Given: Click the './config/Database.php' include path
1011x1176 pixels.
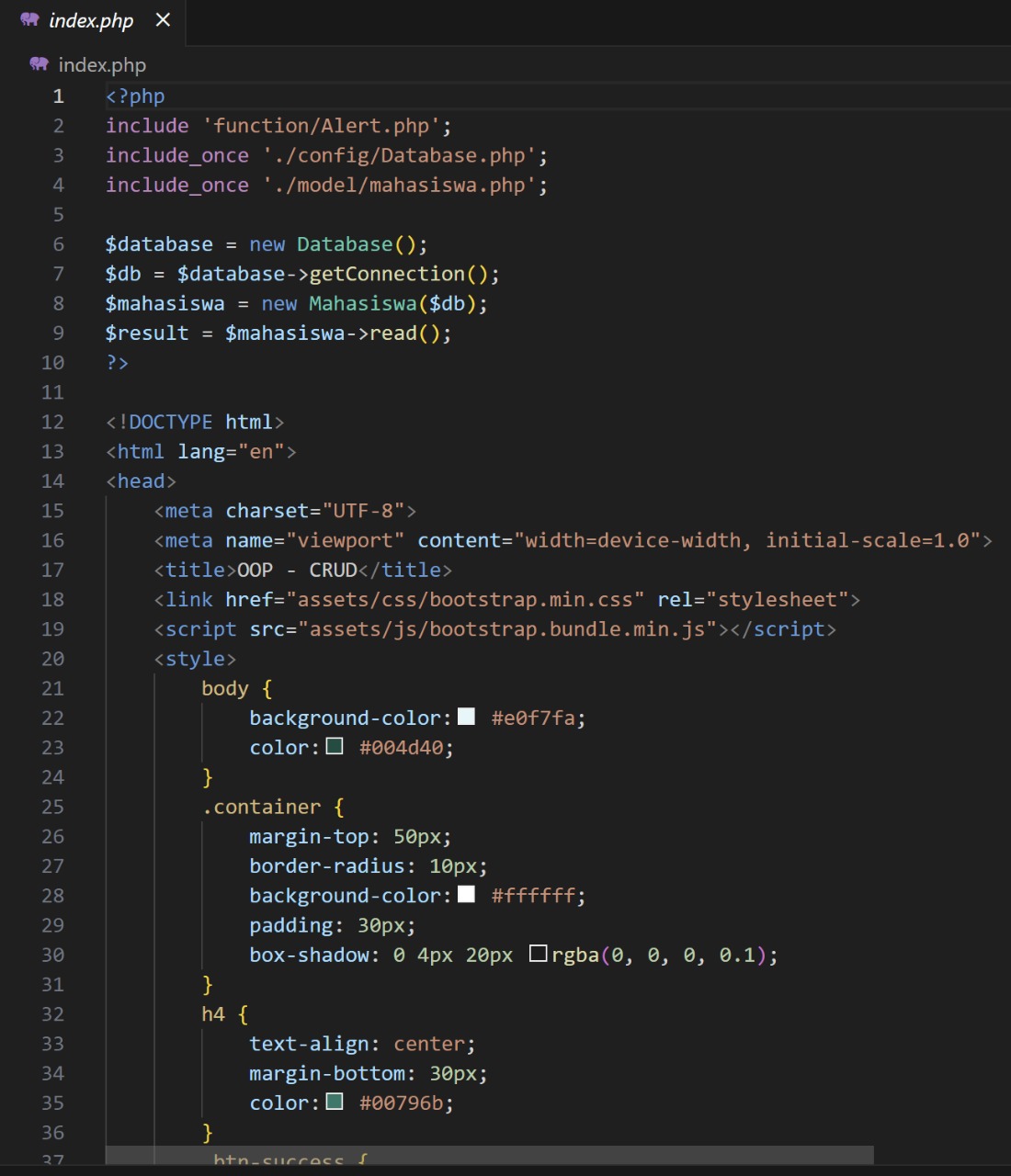Looking at the screenshot, I should 399,156.
